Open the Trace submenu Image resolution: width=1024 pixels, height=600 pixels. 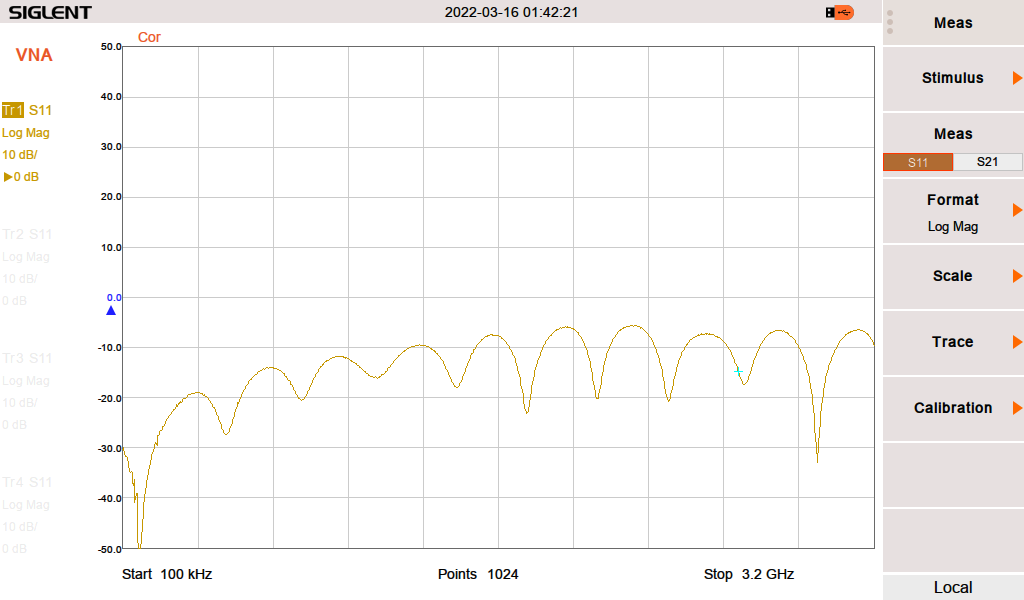point(953,342)
